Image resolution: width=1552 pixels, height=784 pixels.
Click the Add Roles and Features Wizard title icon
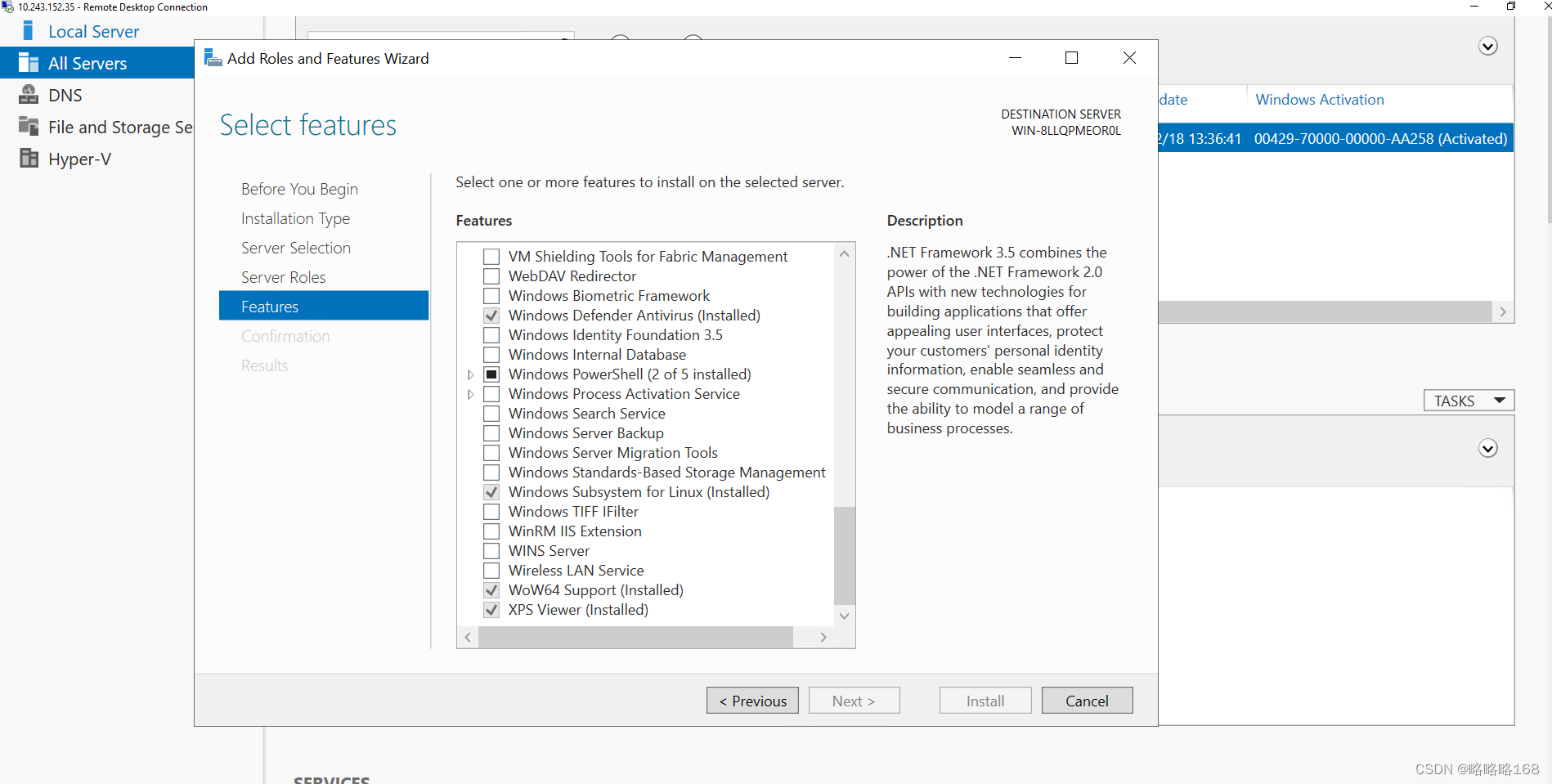(213, 58)
